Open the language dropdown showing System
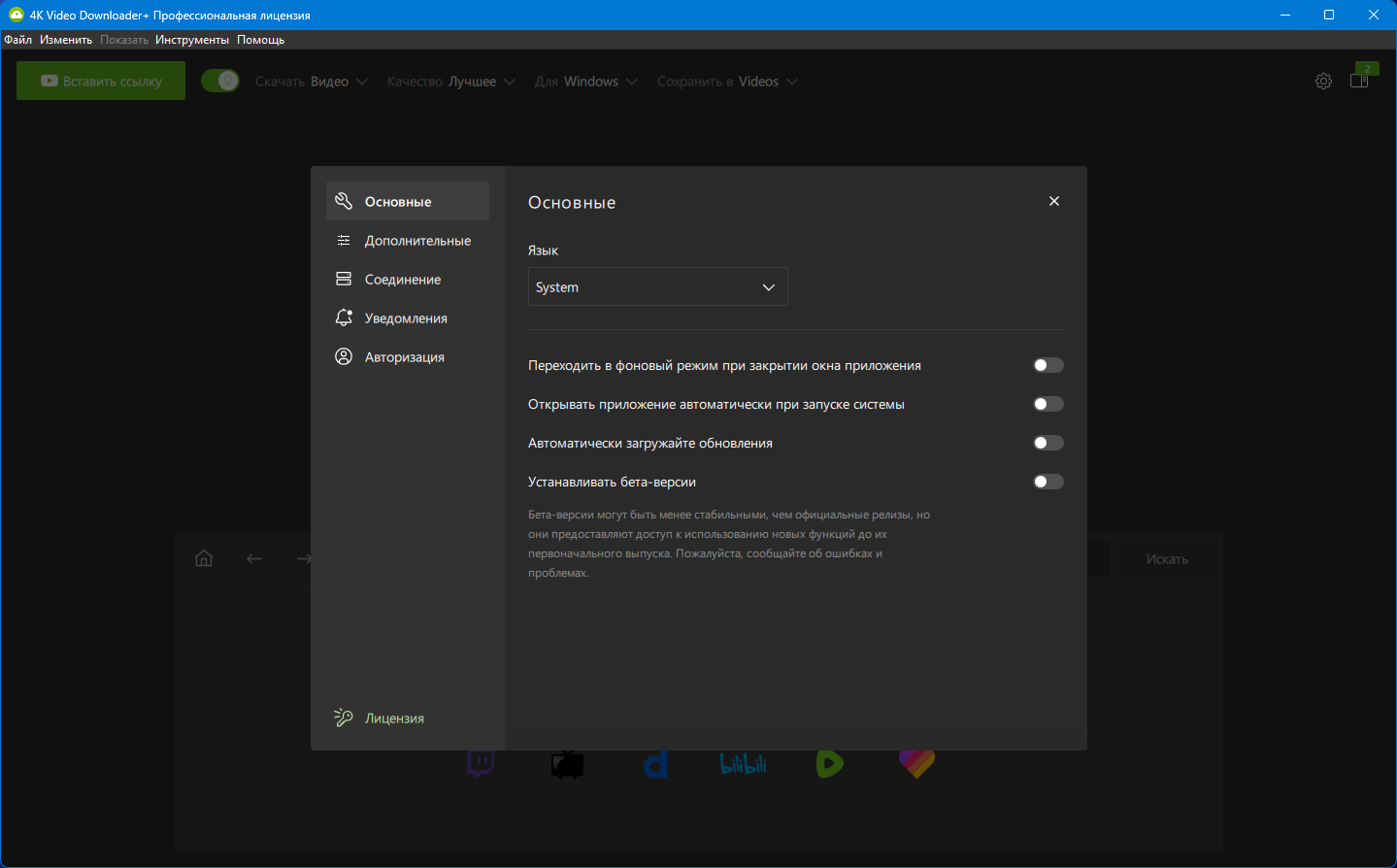1397x868 pixels. tap(657, 287)
